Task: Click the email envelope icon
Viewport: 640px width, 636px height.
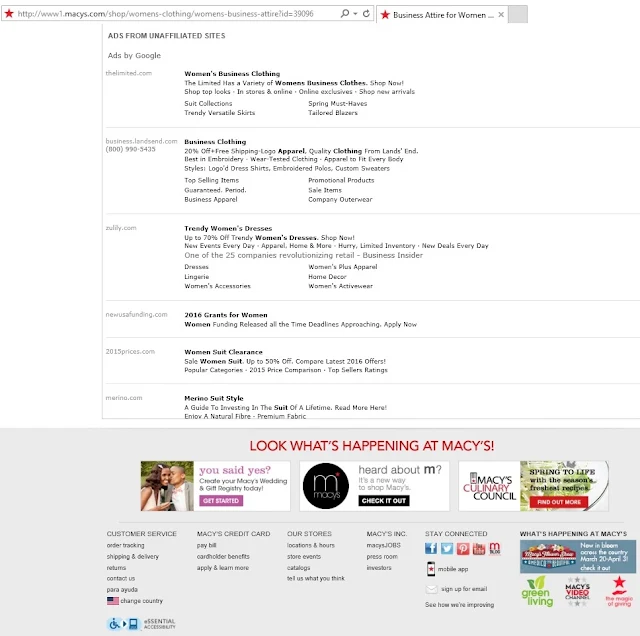Action: [x=431, y=589]
